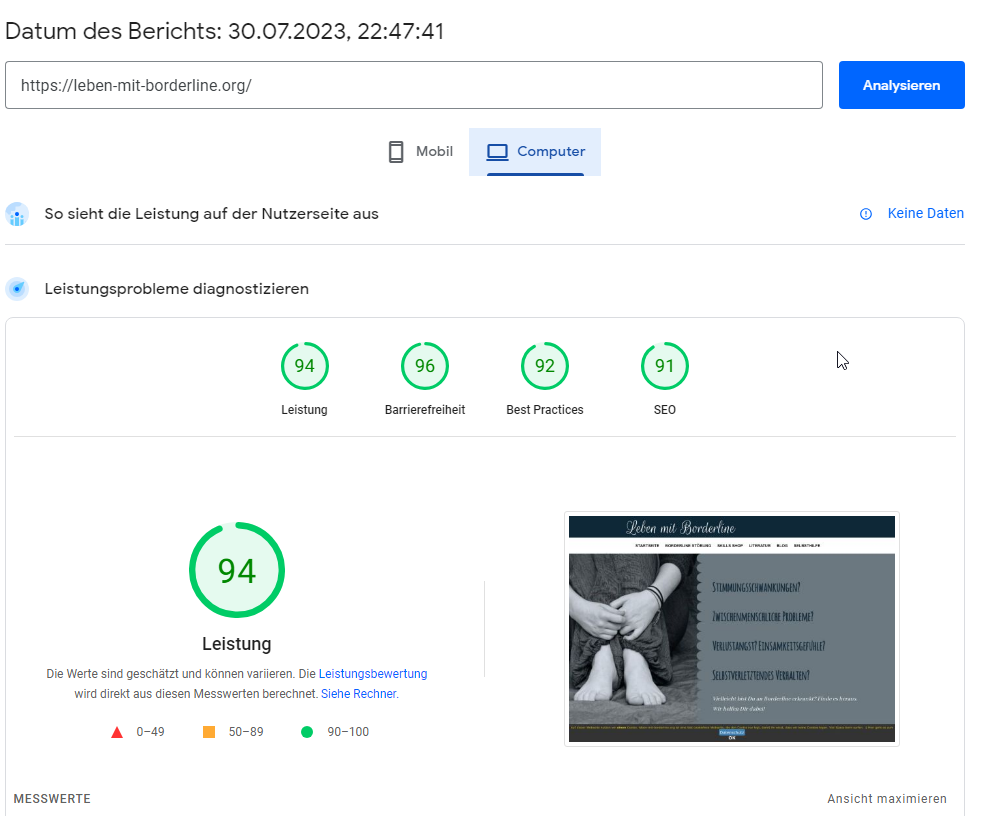Viewport: 981px width, 816px height.
Task: Click the Keine Daten info icon
Action: [x=866, y=214]
